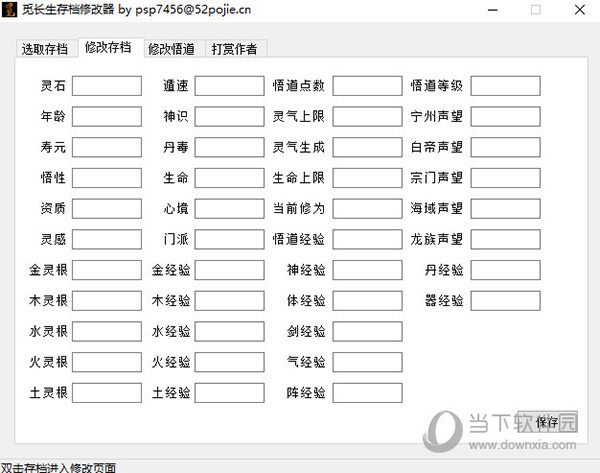
Task: Focus the 悟道经验 text field
Action: pyautogui.click(x=367, y=239)
